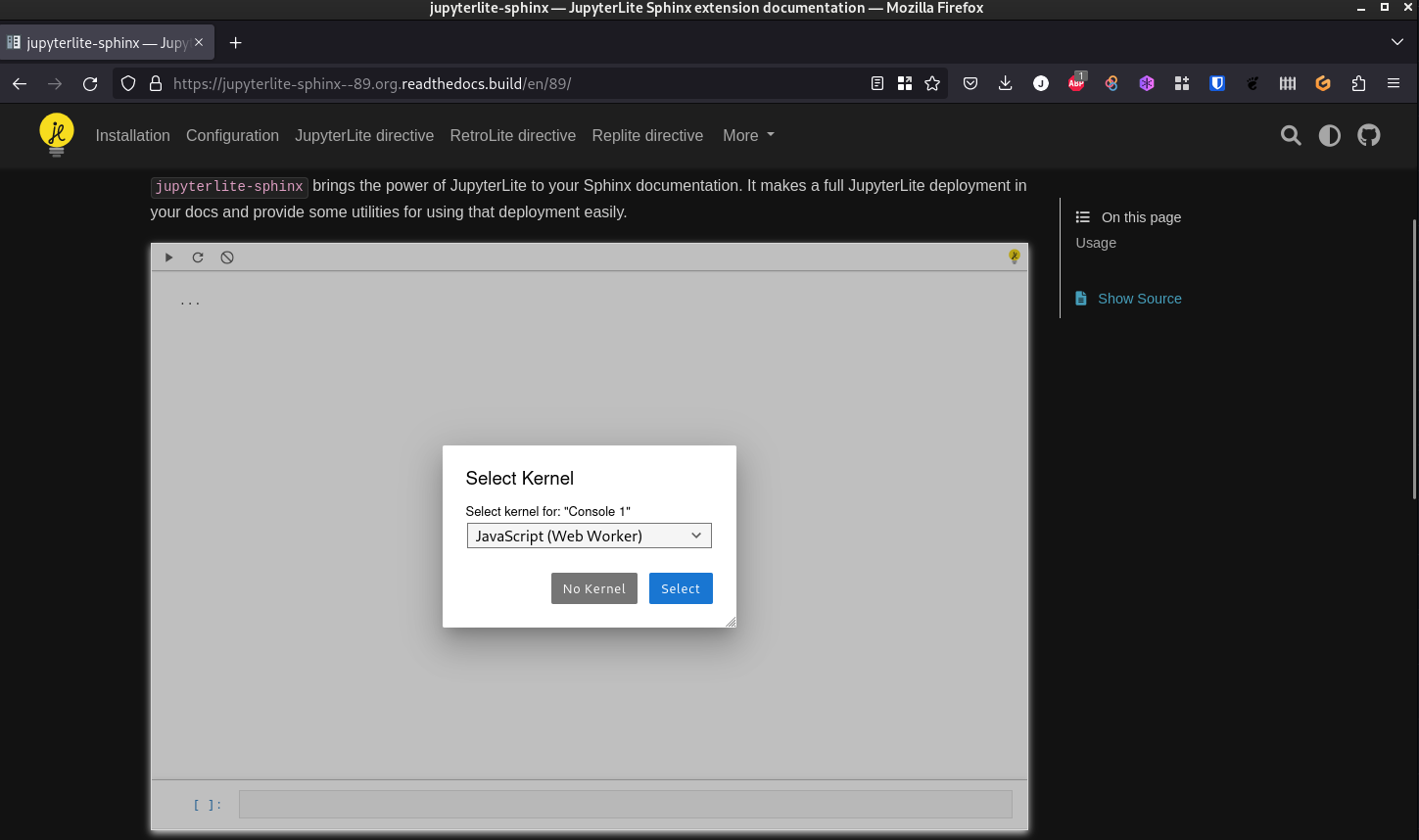Click the tracking protection shield icon
Image resolution: width=1419 pixels, height=840 pixels.
click(x=128, y=84)
